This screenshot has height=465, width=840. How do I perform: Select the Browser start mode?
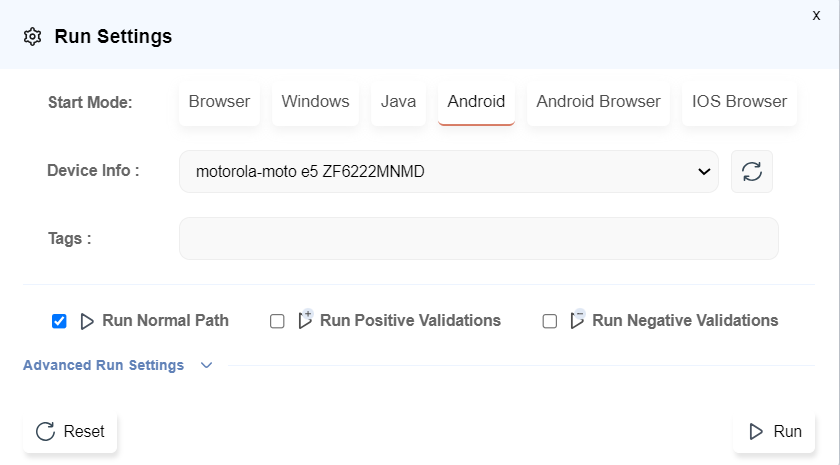[x=219, y=101]
